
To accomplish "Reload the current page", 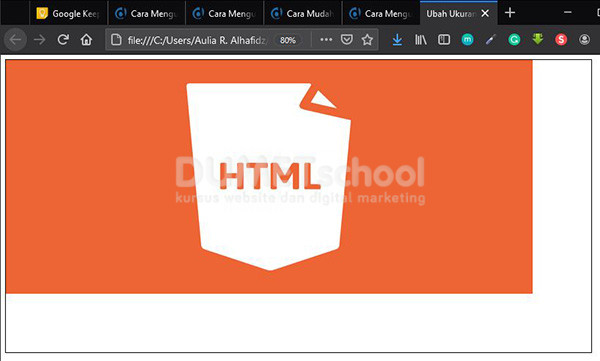I will point(63,39).
